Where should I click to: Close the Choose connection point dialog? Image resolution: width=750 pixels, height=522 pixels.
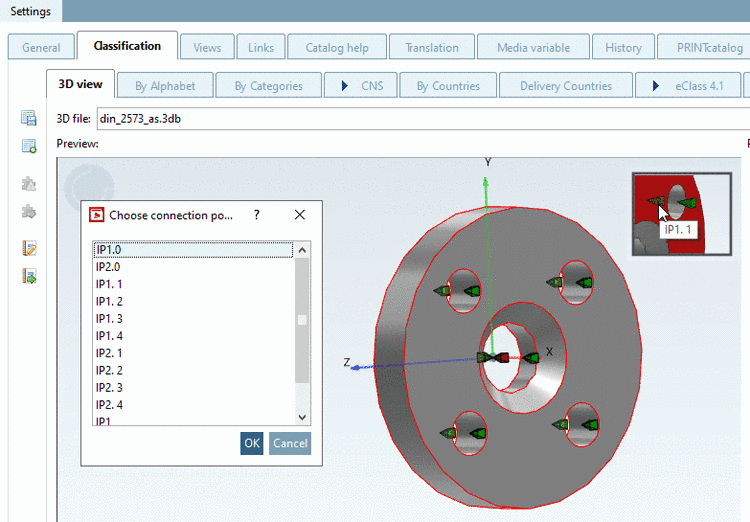coord(300,215)
